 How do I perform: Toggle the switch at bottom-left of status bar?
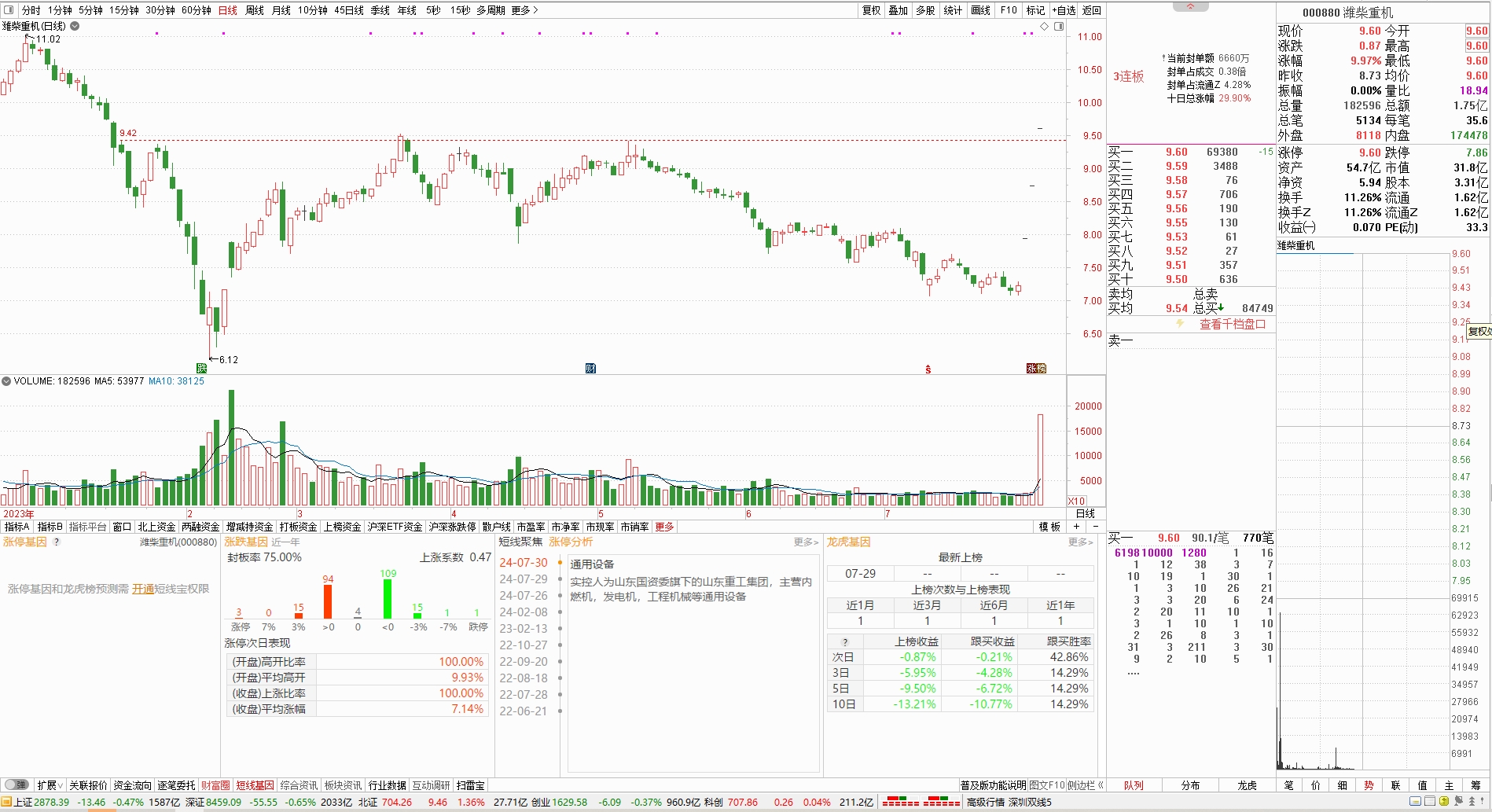coord(16,784)
